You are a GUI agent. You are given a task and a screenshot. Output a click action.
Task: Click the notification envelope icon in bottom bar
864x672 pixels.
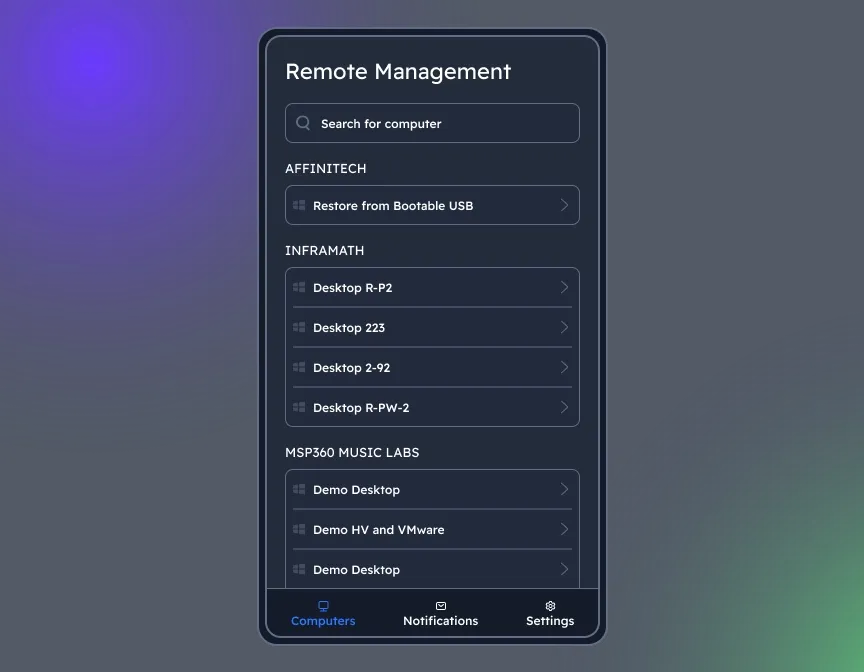point(440,605)
